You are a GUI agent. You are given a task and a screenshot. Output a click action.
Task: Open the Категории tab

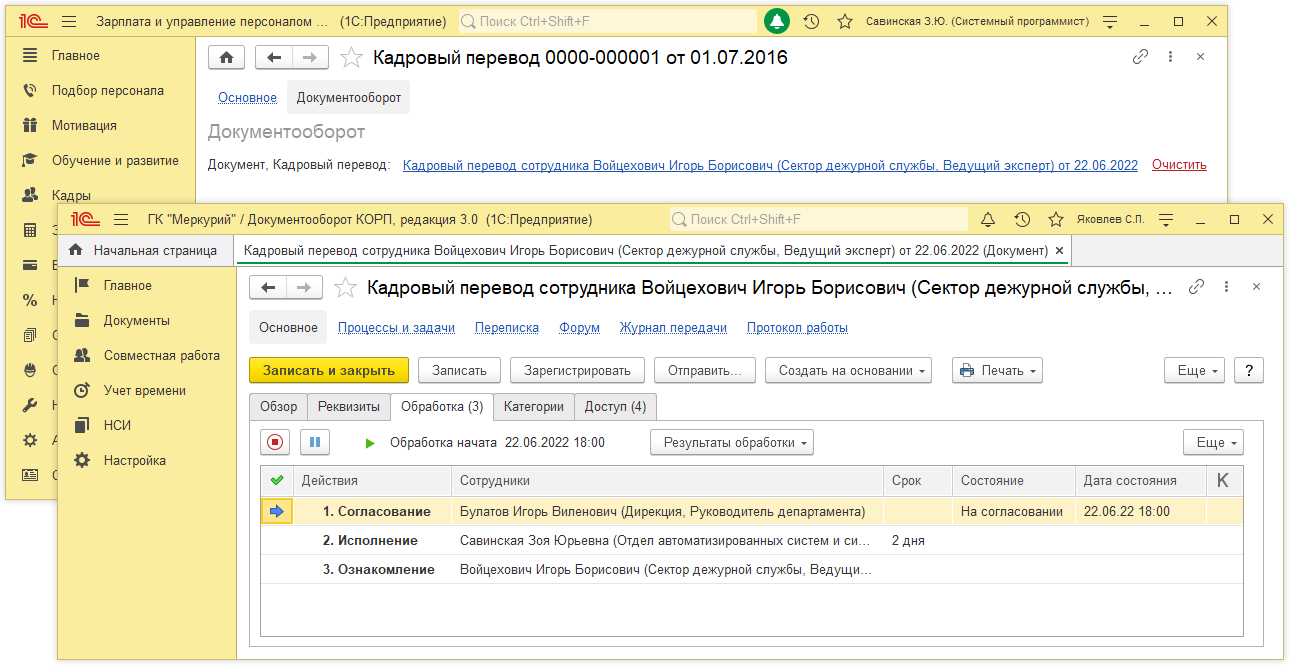tap(534, 406)
